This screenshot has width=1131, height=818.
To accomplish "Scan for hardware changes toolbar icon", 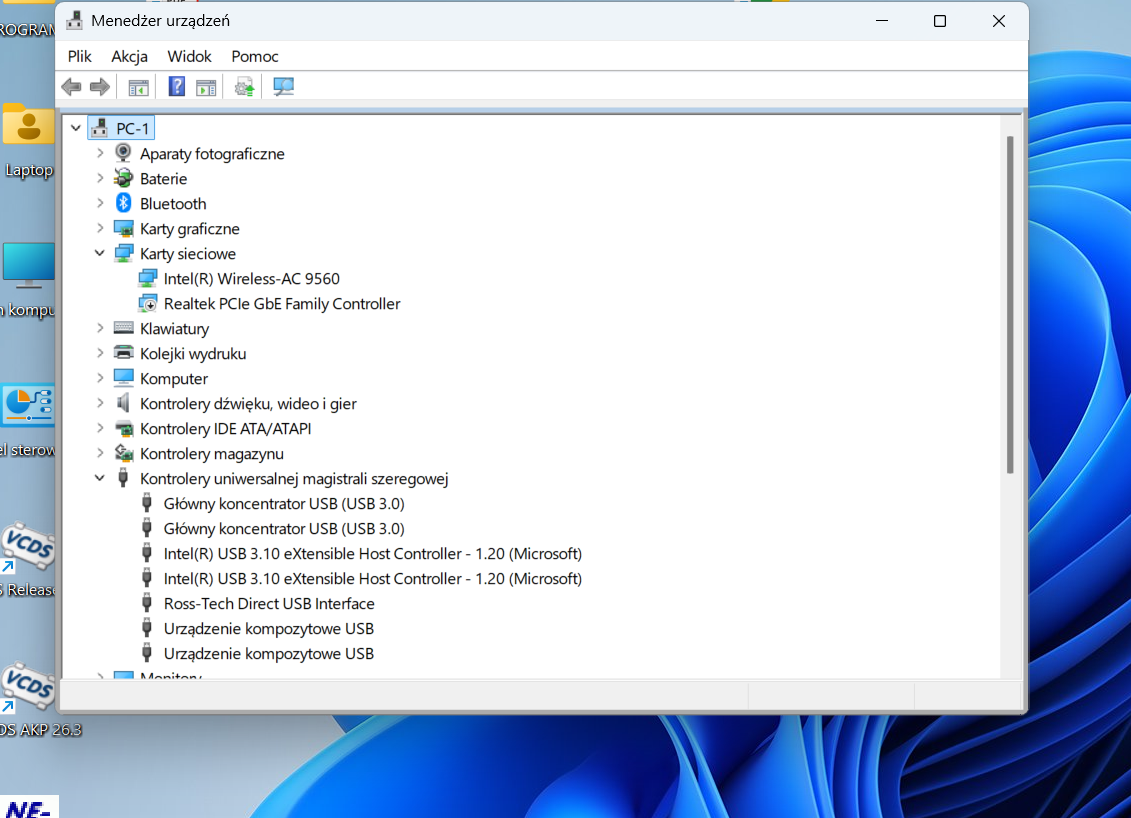I will click(283, 87).
